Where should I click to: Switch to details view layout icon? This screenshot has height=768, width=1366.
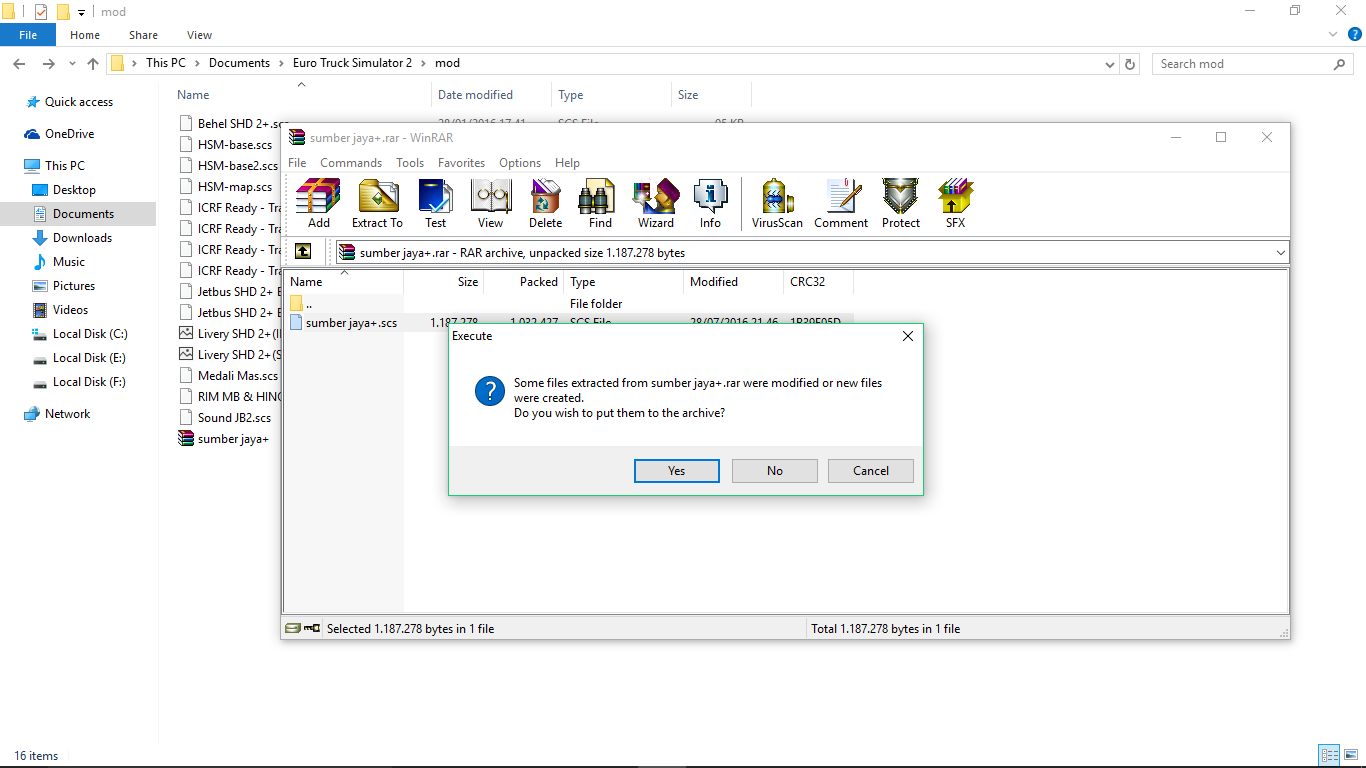(1329, 755)
